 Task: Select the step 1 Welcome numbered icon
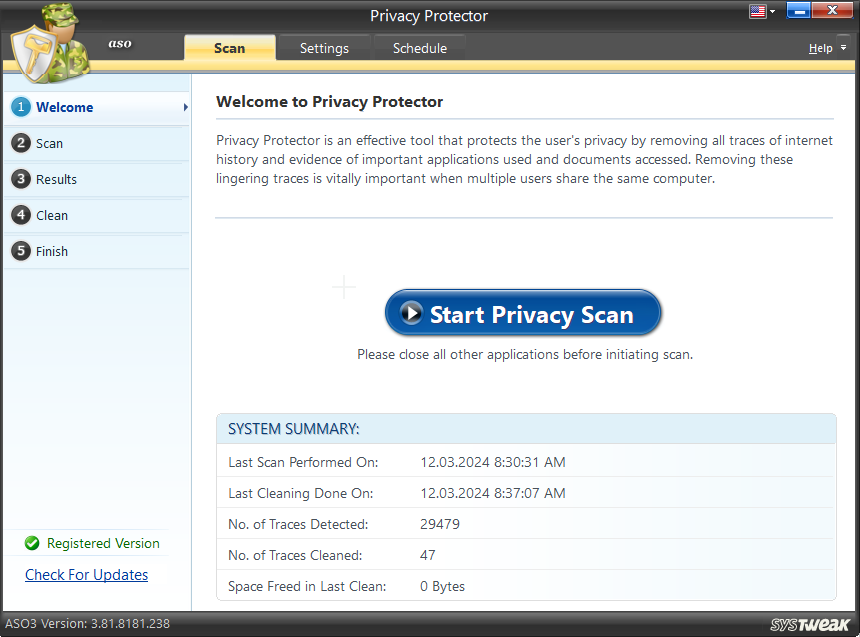coord(21,107)
